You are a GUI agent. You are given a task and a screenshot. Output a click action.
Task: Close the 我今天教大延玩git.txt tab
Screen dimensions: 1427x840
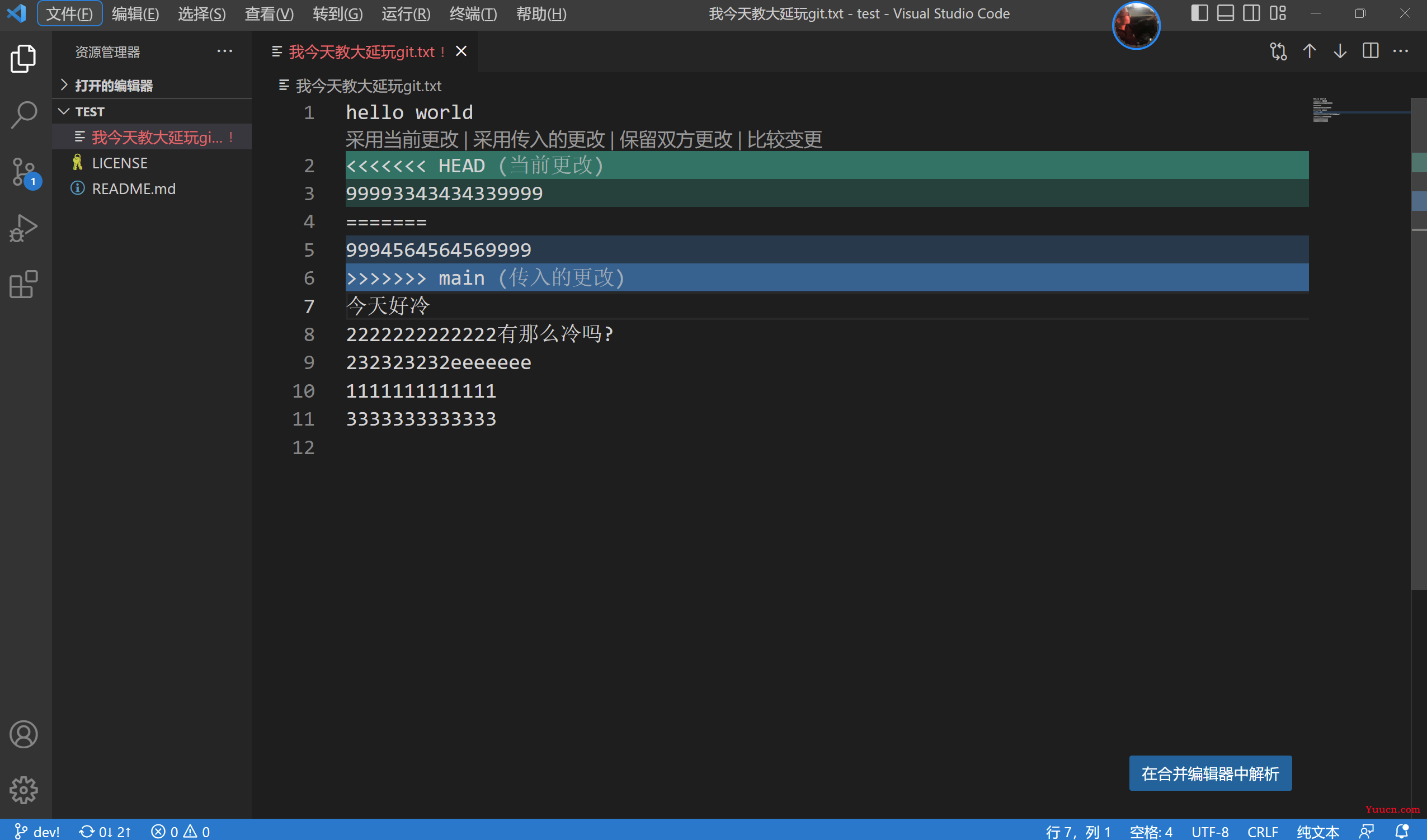click(x=461, y=51)
